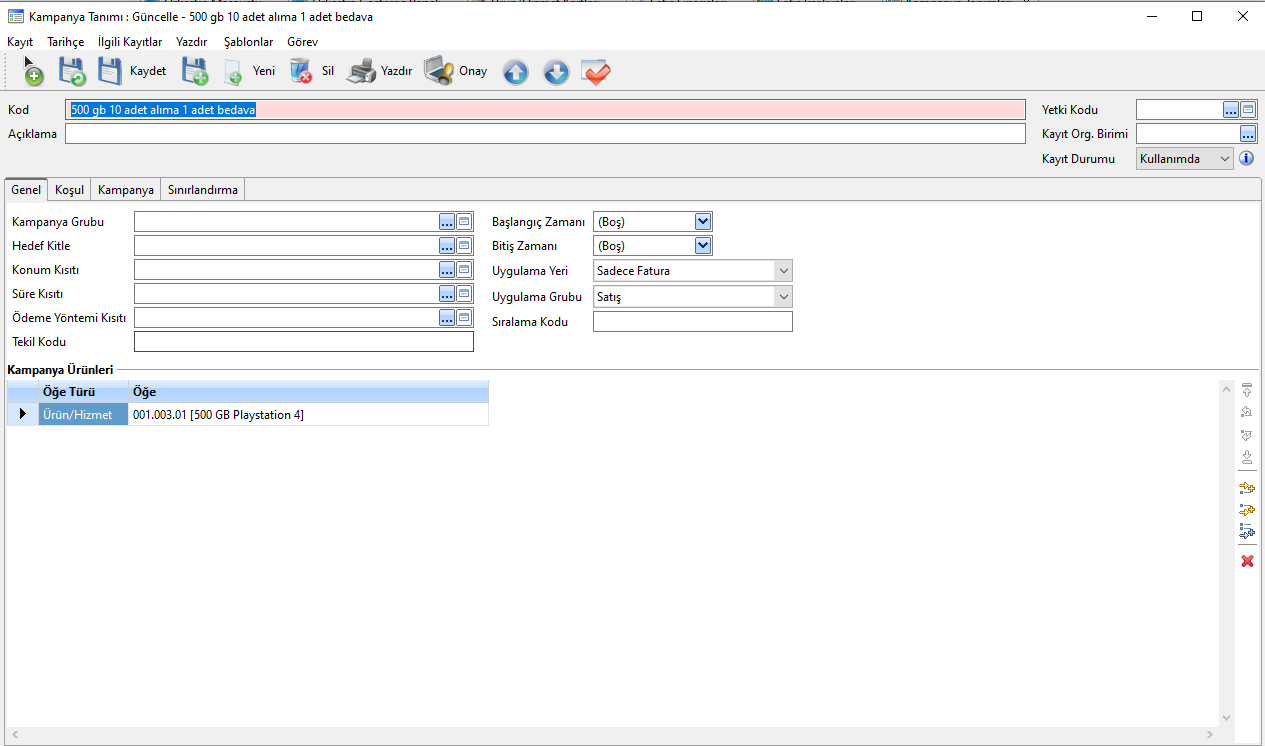Click the Kayıt Durumu blue info icon
This screenshot has width=1265, height=746.
1246,158
